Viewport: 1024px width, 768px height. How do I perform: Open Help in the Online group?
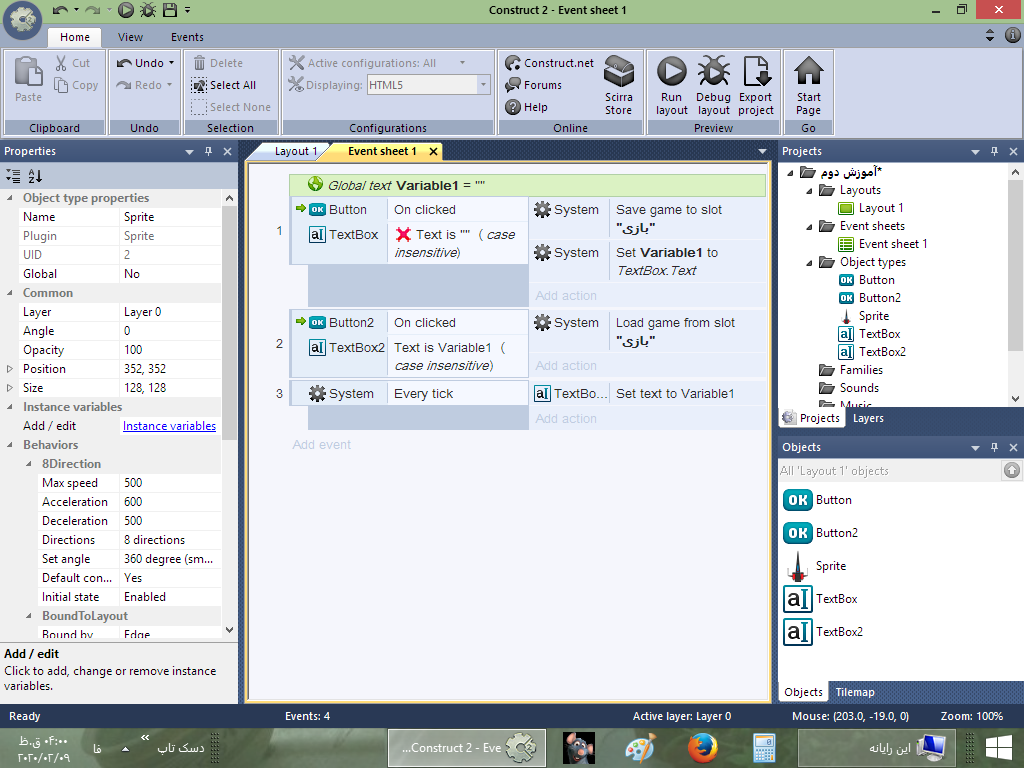coord(526,107)
